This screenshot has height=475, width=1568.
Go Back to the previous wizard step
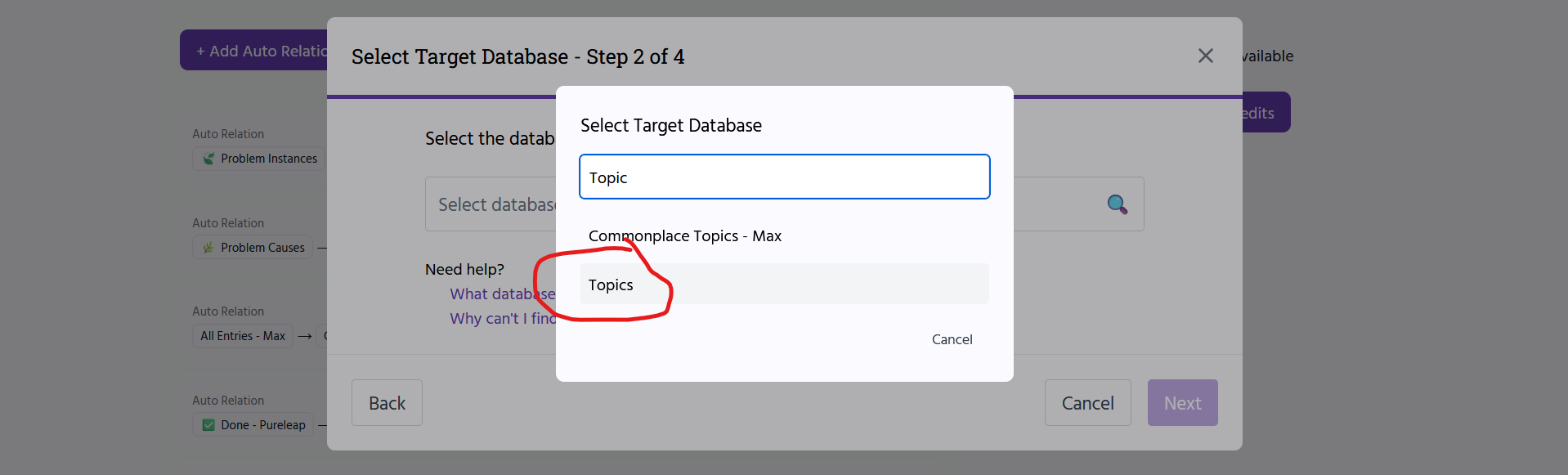point(387,403)
